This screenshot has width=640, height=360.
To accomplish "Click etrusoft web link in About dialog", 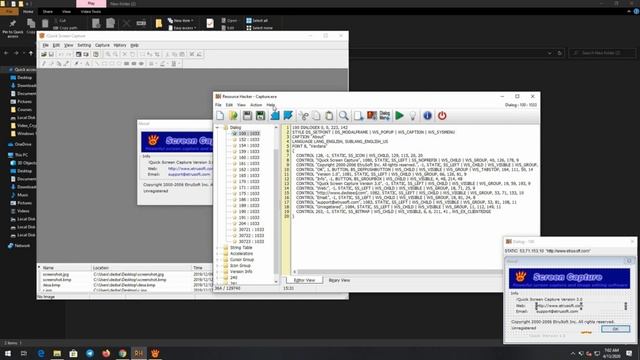I will [x=191, y=169].
